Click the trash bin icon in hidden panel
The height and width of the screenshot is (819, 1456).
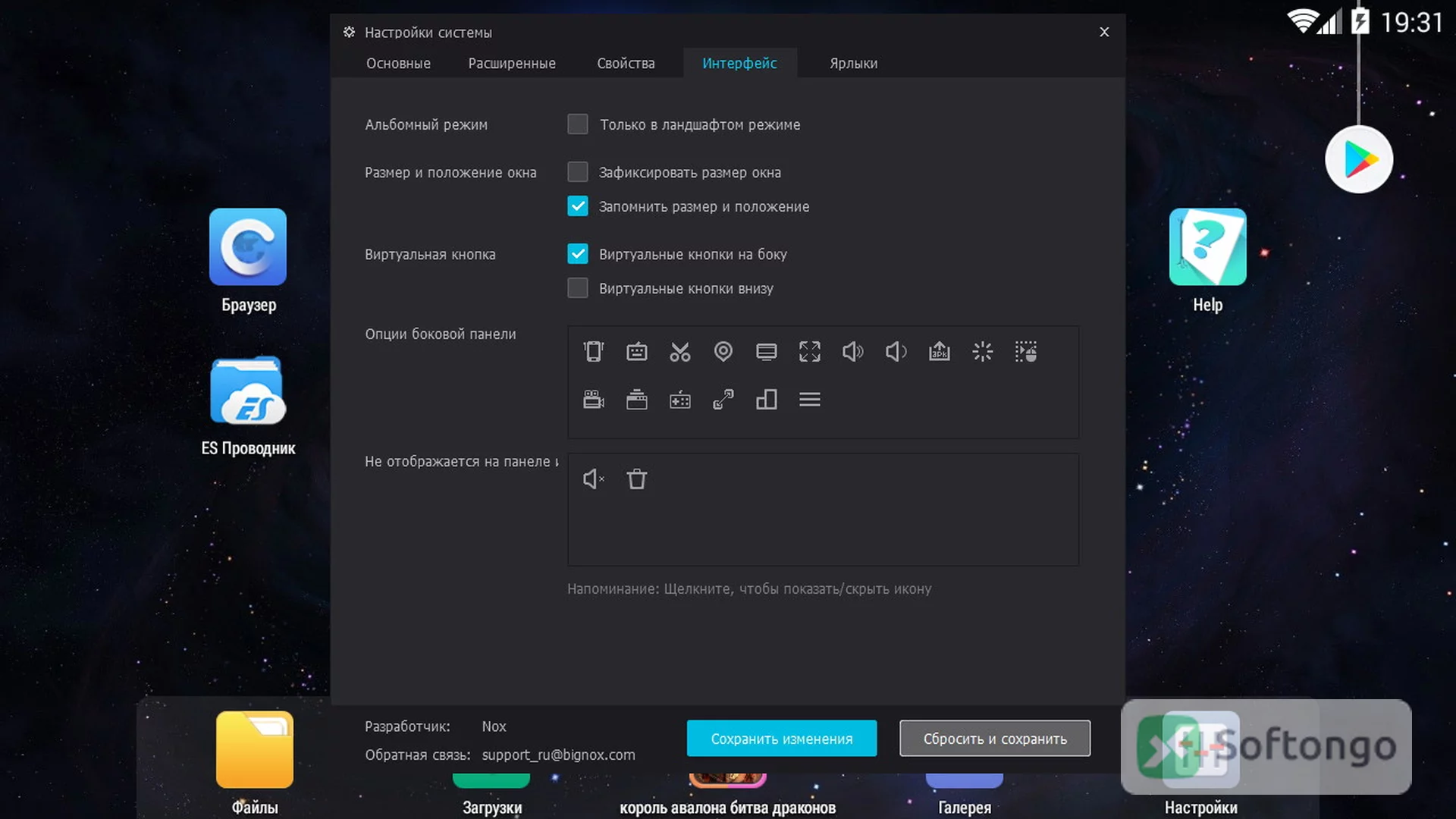(x=637, y=479)
